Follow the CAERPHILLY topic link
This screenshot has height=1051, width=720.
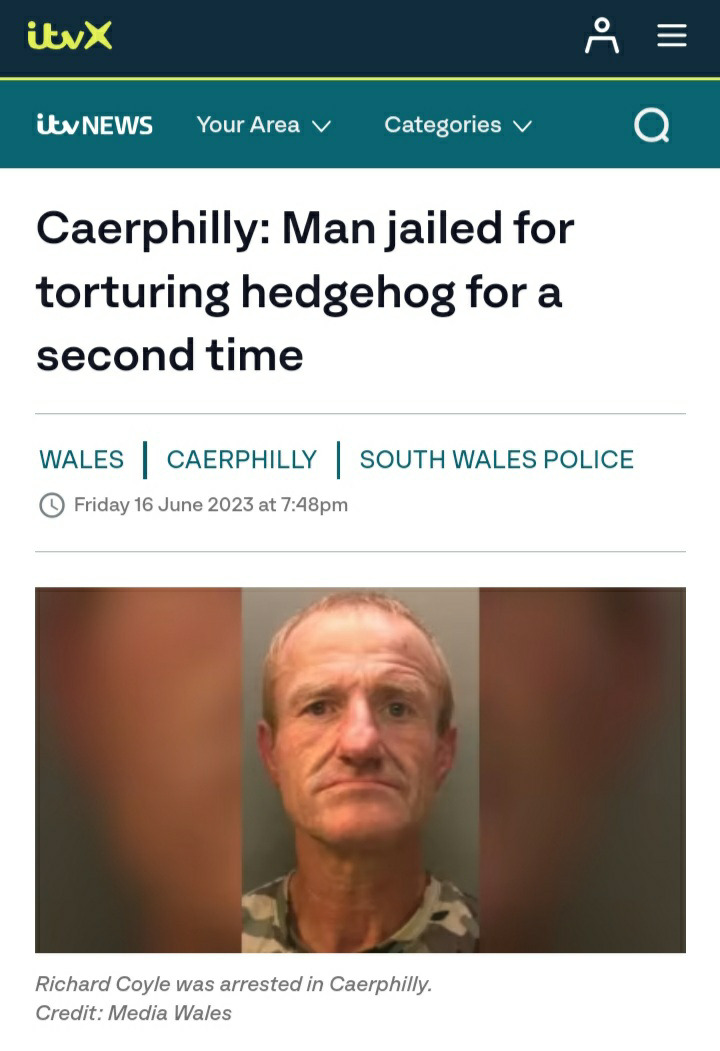pos(241,460)
